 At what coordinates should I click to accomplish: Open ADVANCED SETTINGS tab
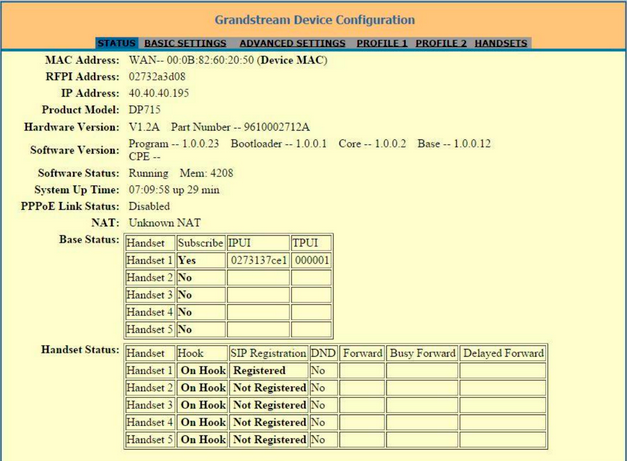click(x=292, y=43)
